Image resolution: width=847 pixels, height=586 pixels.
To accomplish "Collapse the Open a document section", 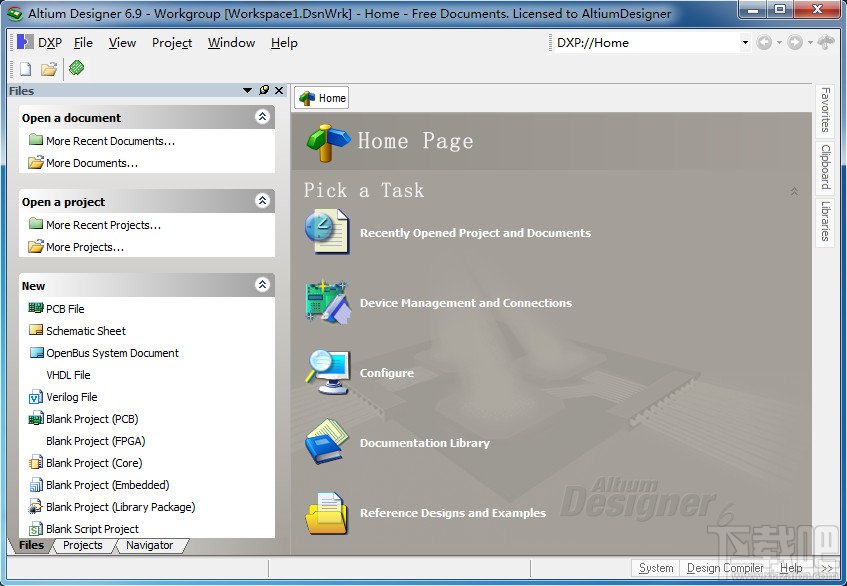I will 263,117.
